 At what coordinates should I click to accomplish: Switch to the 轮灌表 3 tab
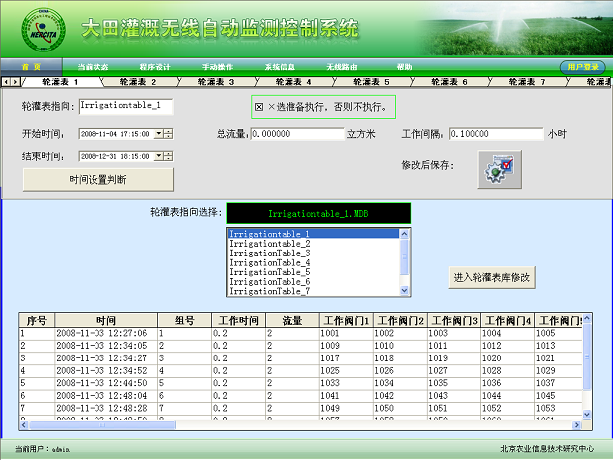point(215,82)
